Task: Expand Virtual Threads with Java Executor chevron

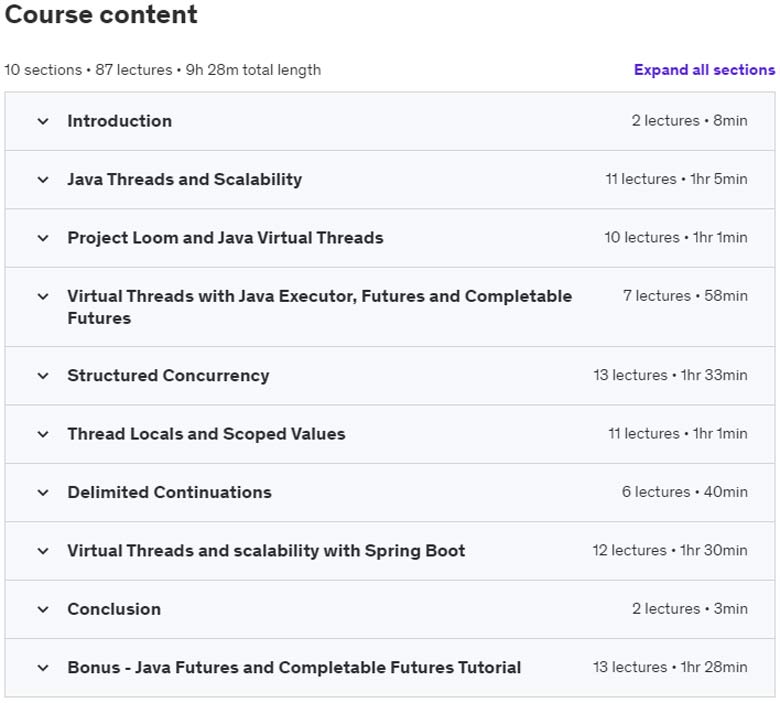Action: click(x=43, y=297)
